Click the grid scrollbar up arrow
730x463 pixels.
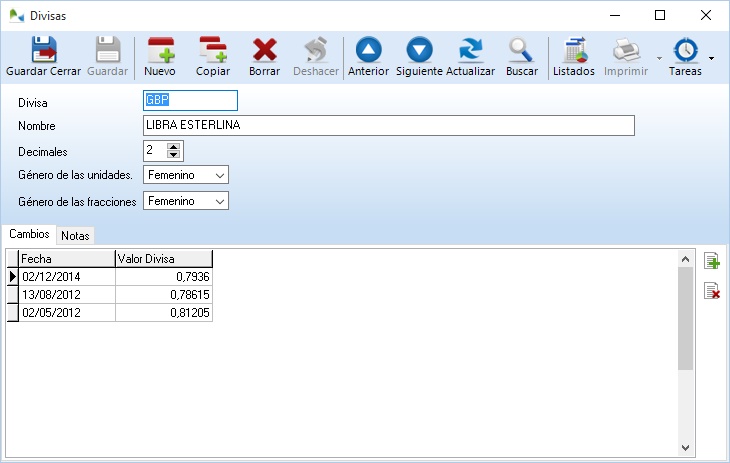click(x=685, y=259)
